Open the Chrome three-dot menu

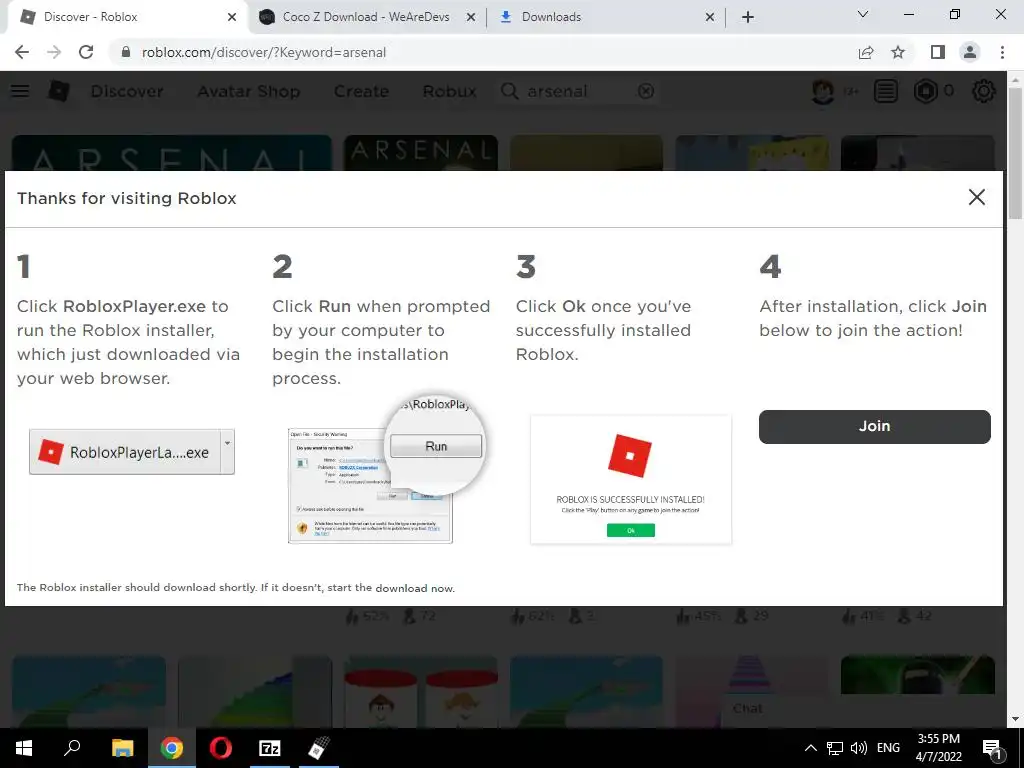[1002, 52]
